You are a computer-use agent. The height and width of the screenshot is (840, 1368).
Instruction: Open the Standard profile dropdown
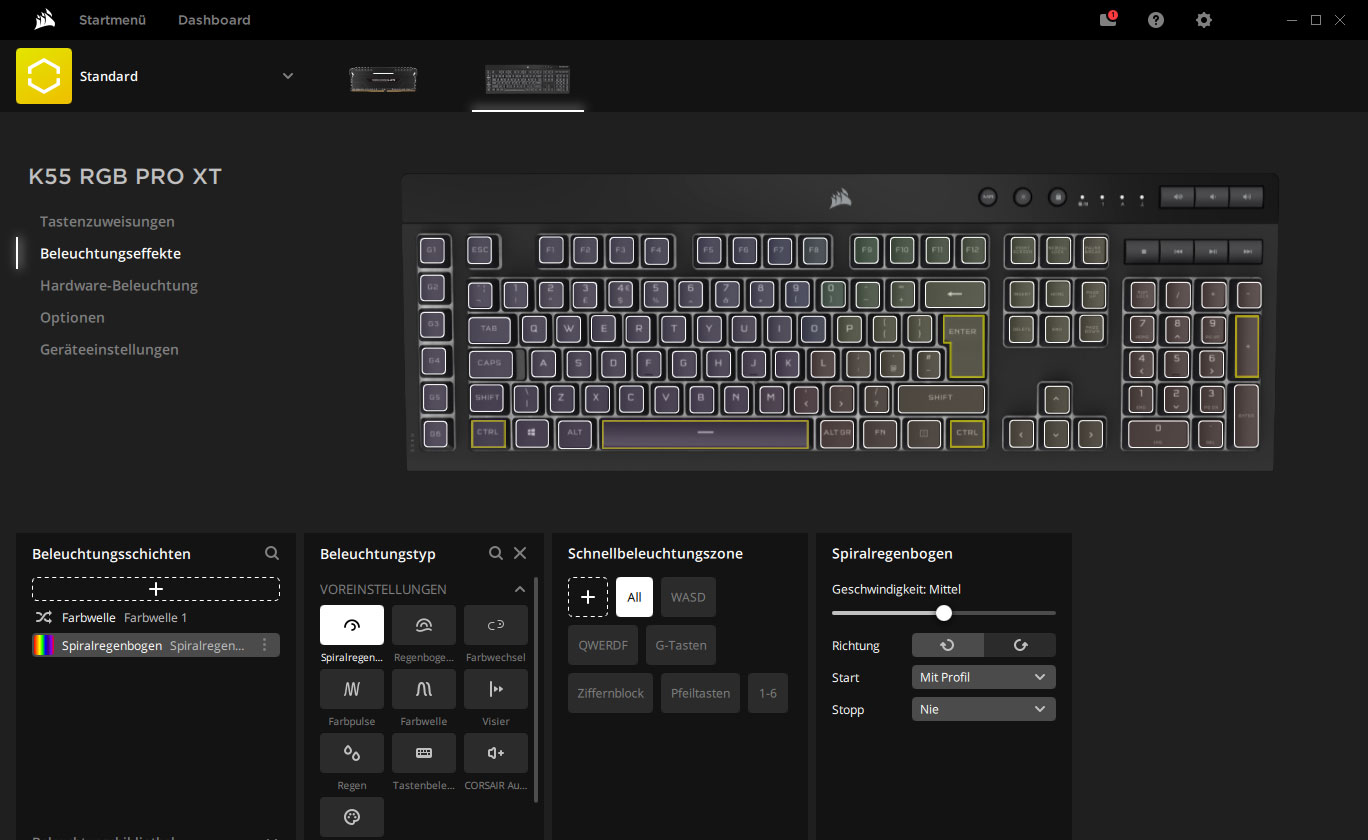pos(288,76)
